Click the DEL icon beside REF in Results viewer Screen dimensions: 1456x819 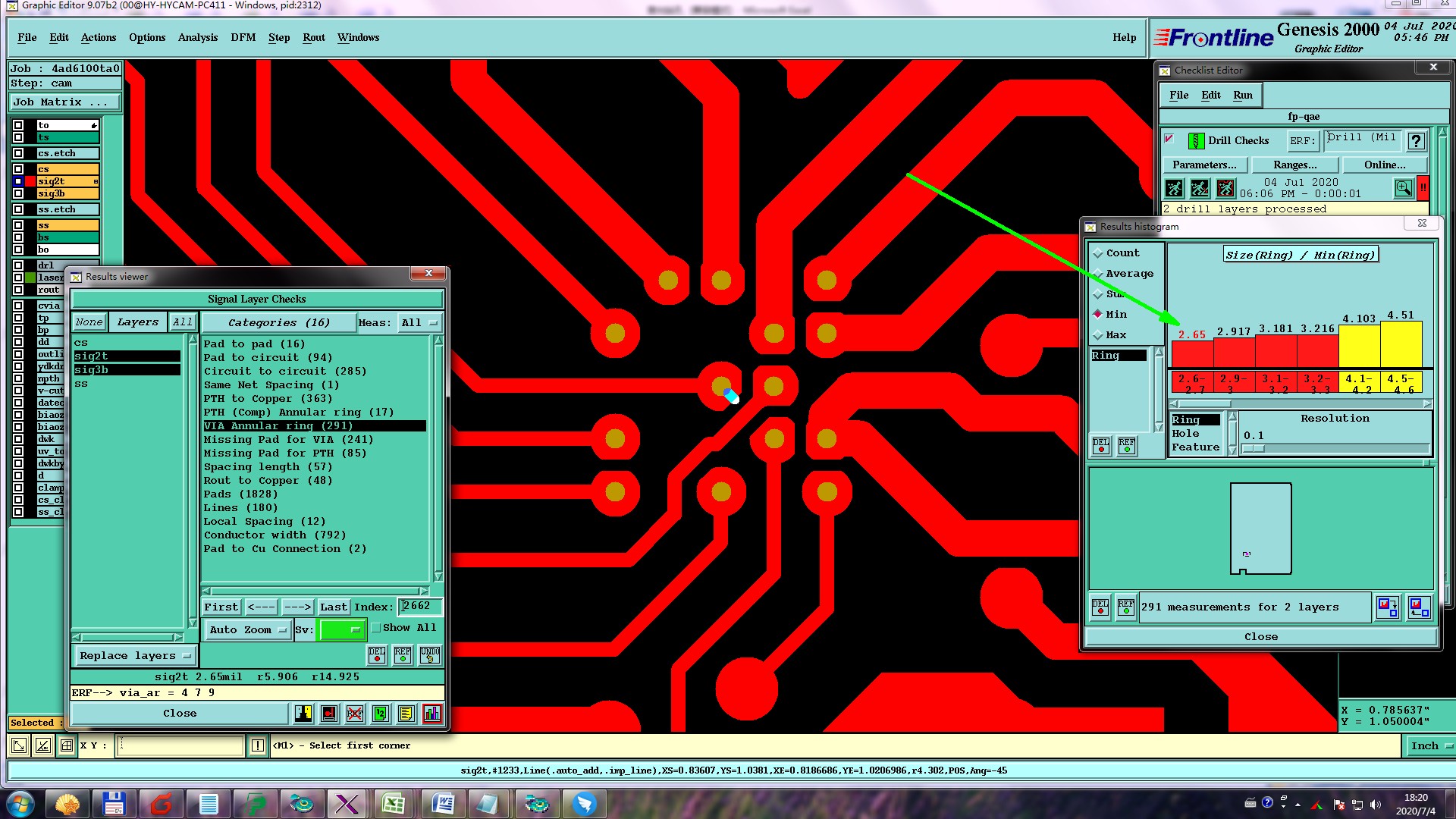tap(377, 654)
